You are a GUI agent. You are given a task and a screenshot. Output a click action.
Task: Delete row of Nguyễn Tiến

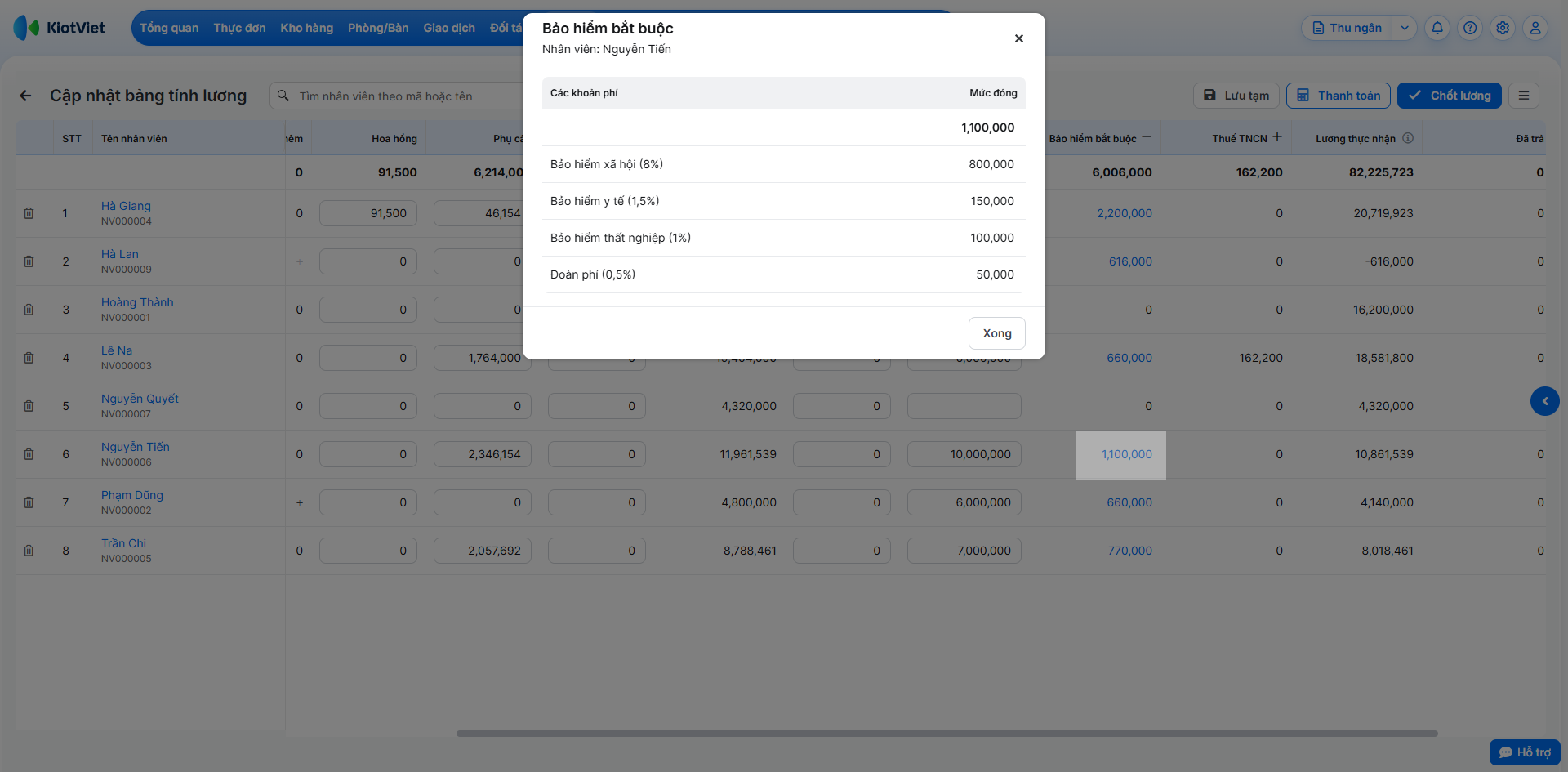tap(29, 454)
